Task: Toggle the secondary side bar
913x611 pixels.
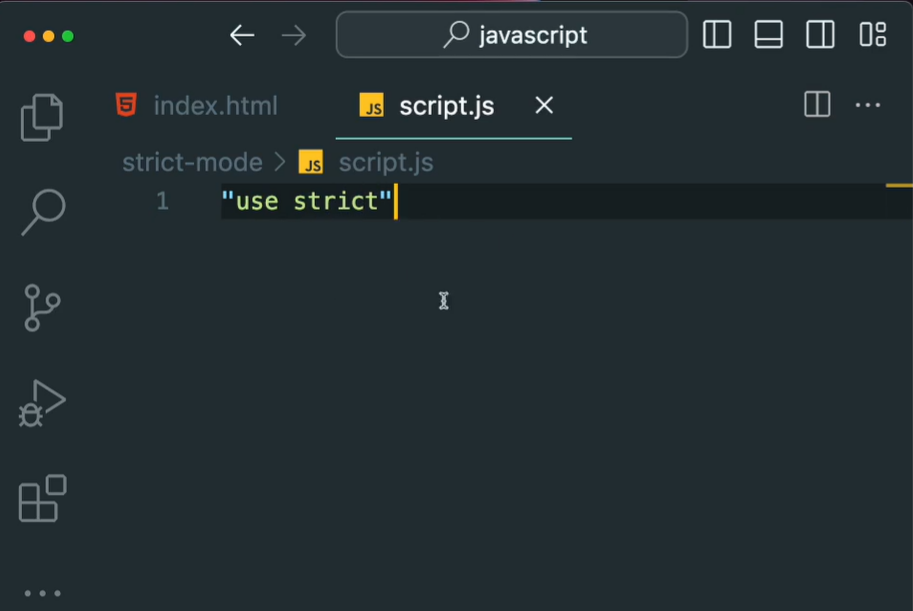Action: tap(820, 35)
